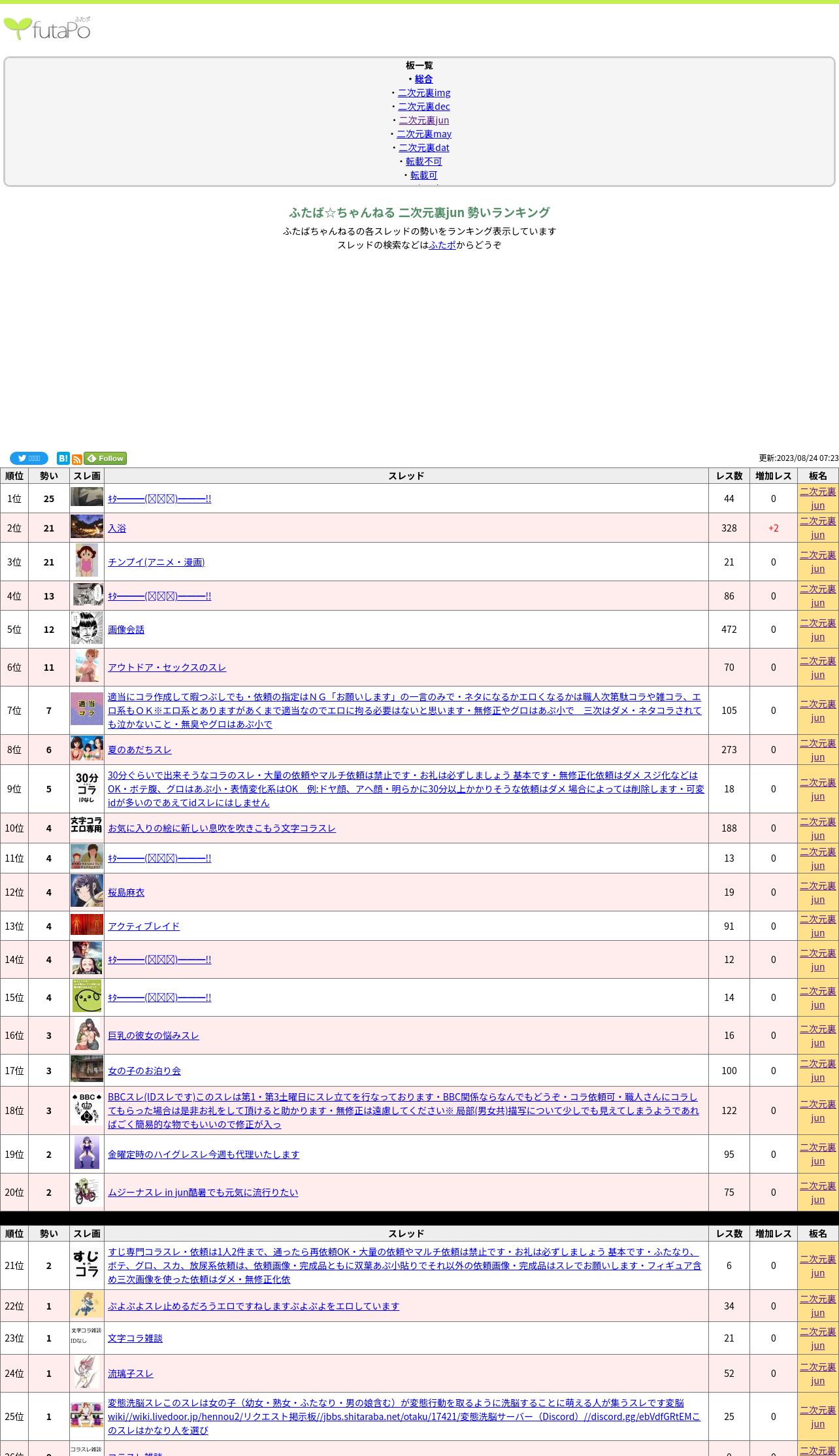Open the ぷよぷよスレ thread link
The width and height of the screenshot is (839, 1456).
pos(254,1306)
